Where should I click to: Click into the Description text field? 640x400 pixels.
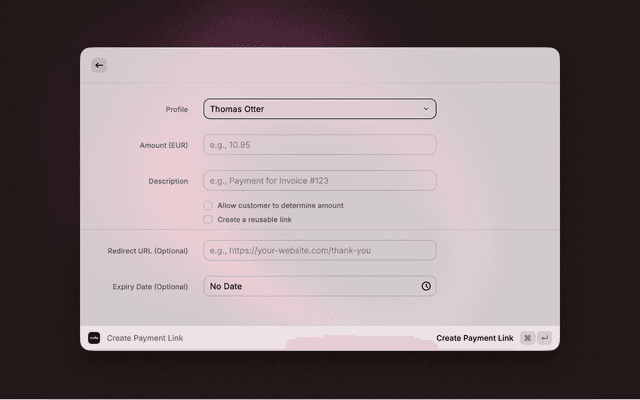319,181
